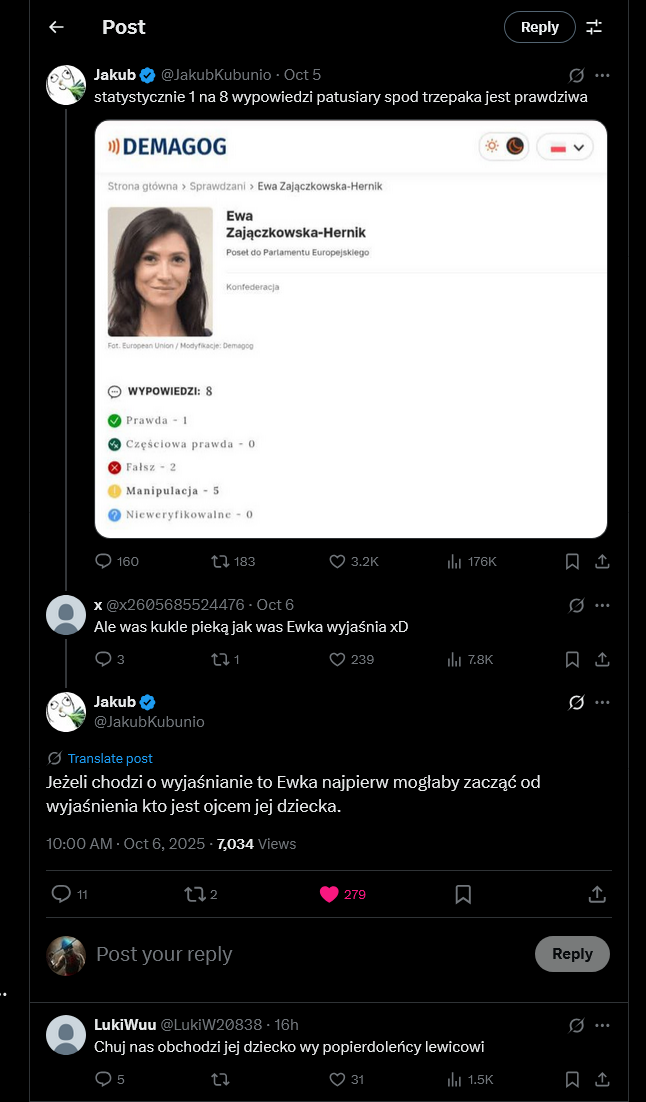This screenshot has height=1102, width=646.
Task: Bookmark Jakub's first post
Action: pyautogui.click(x=571, y=561)
